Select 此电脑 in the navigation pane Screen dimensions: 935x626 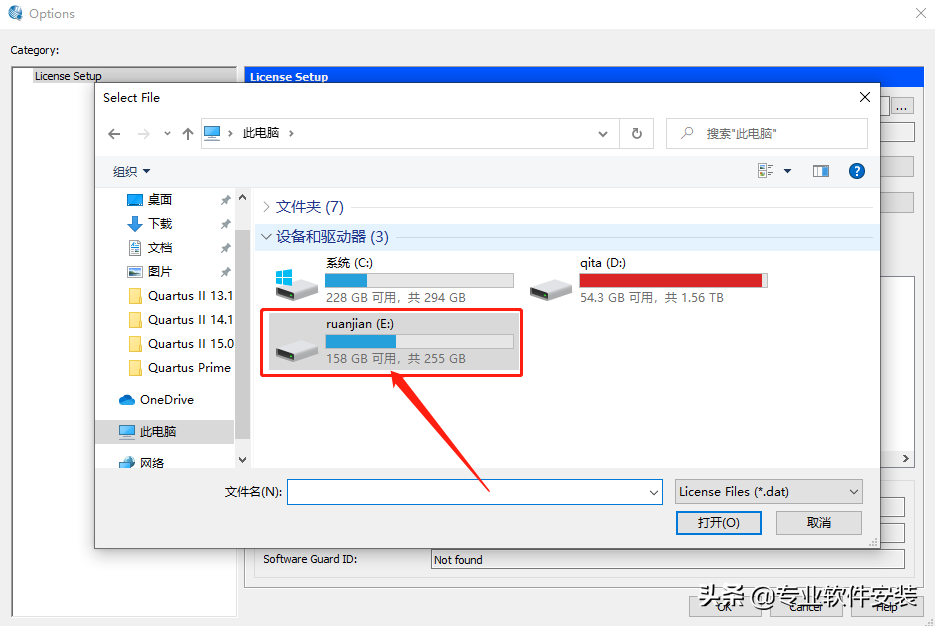165,432
